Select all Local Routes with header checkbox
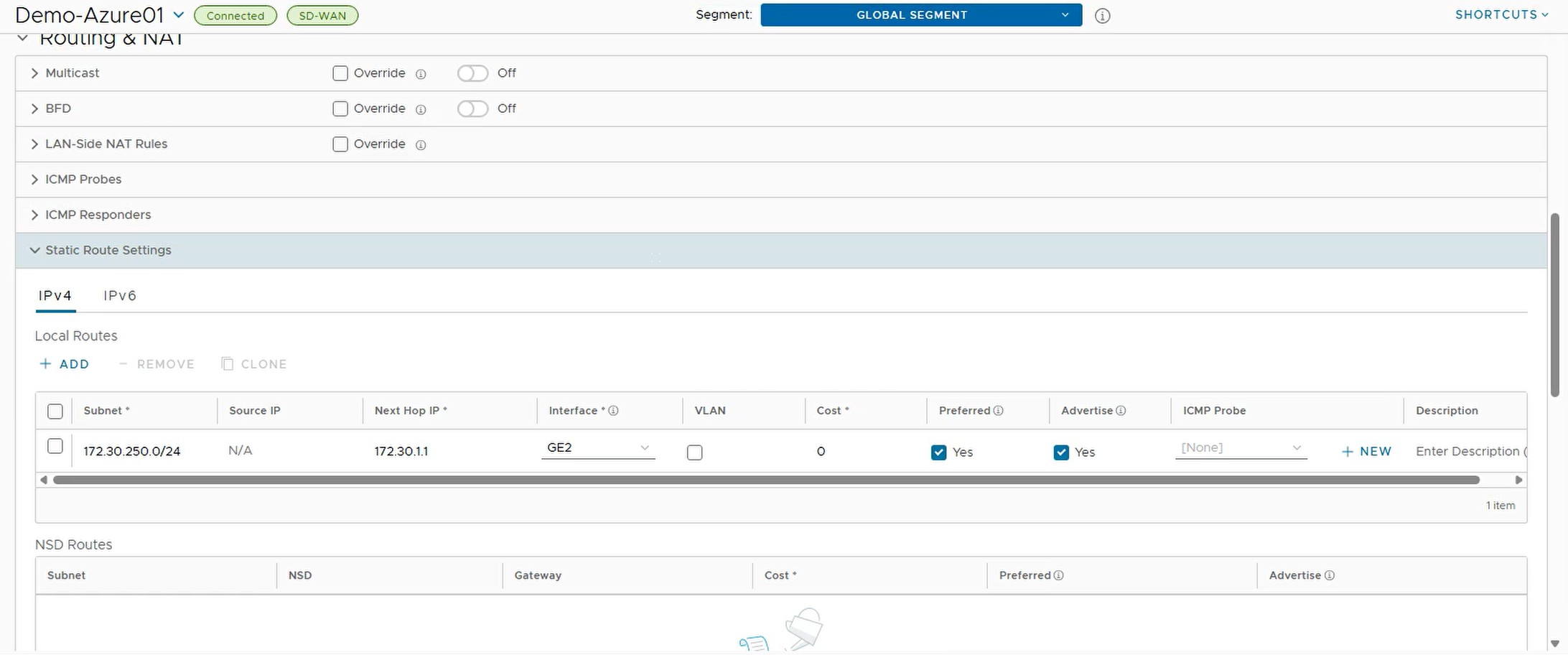 55,411
